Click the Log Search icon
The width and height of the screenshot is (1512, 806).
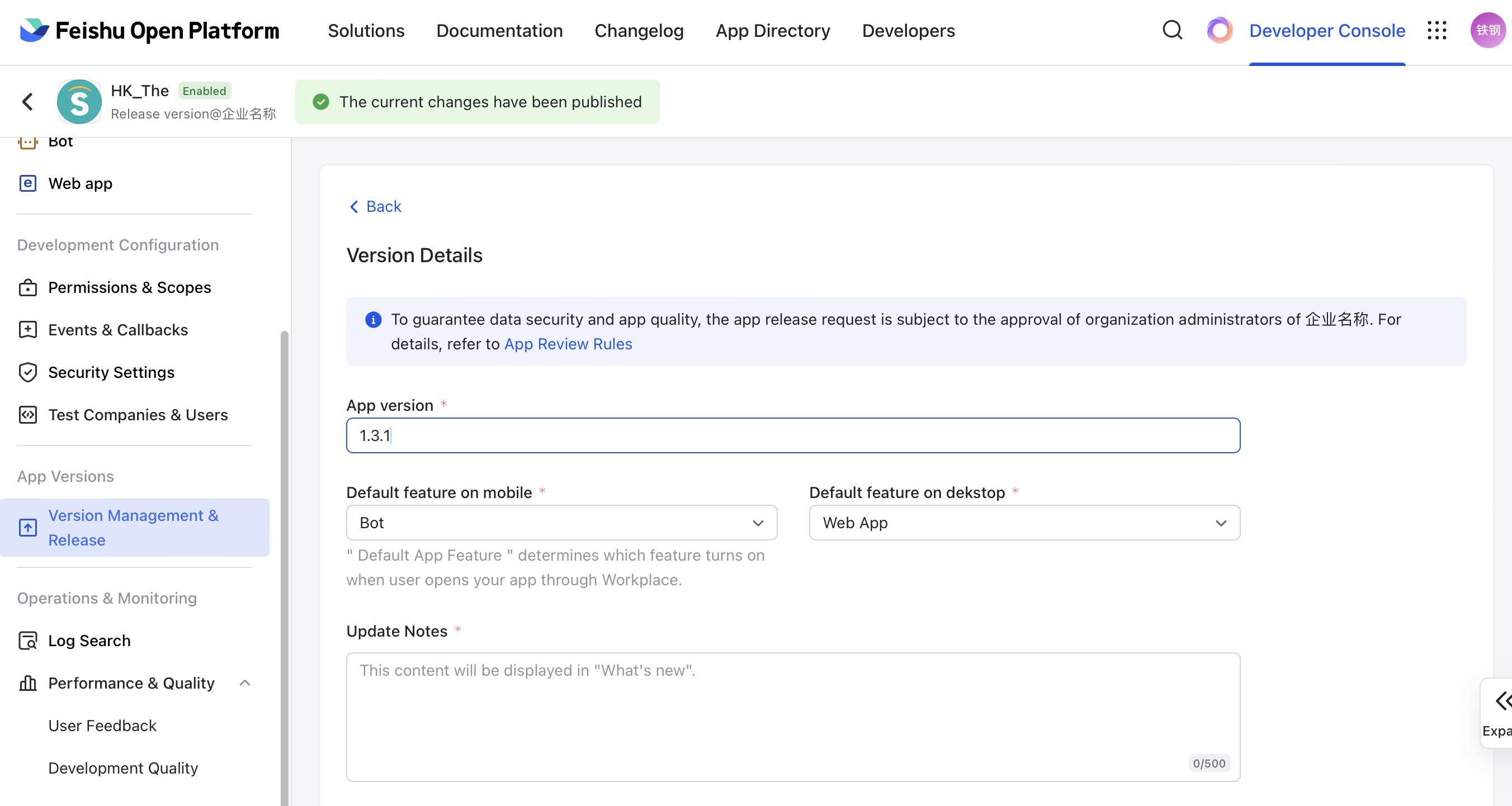(x=27, y=641)
